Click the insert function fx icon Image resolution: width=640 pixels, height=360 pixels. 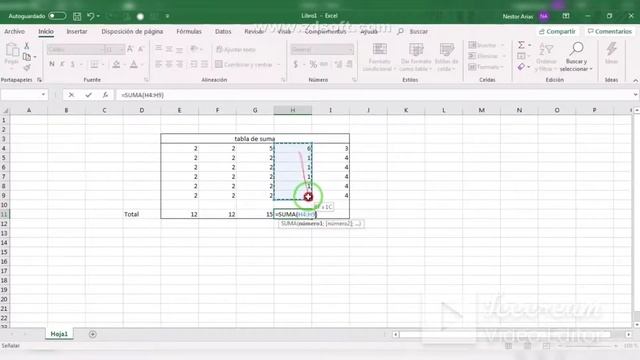pyautogui.click(x=105, y=95)
